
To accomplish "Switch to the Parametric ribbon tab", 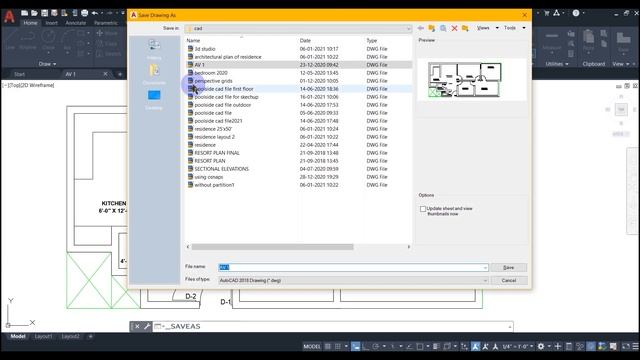I will tap(106, 23).
